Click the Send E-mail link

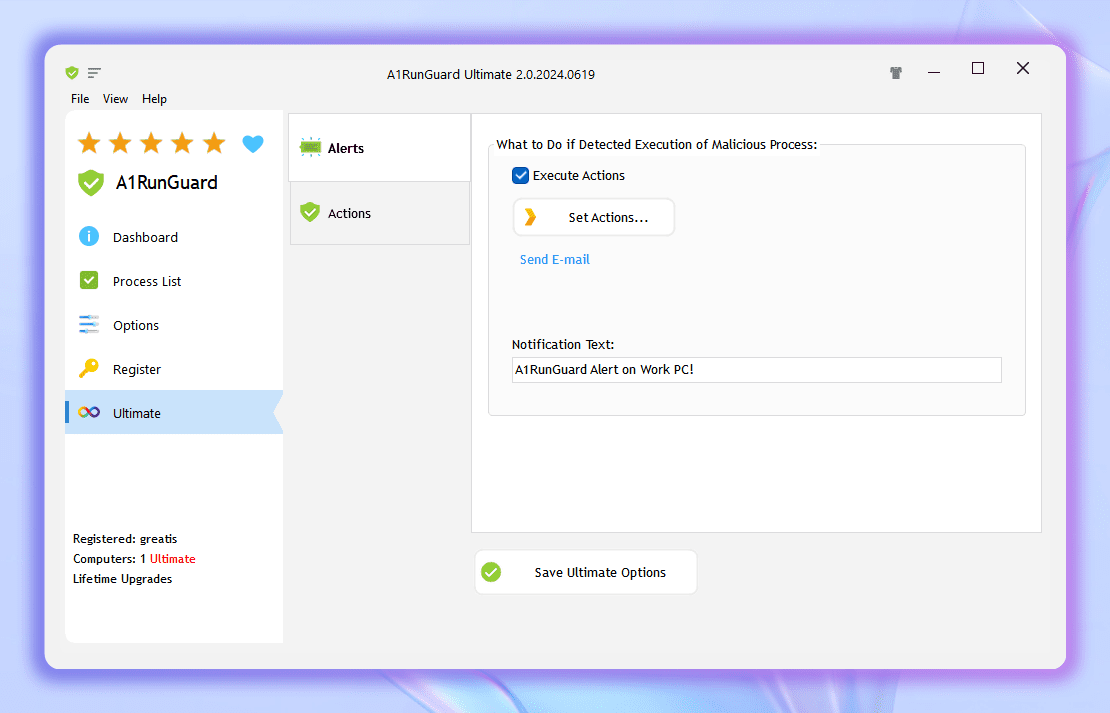click(555, 259)
